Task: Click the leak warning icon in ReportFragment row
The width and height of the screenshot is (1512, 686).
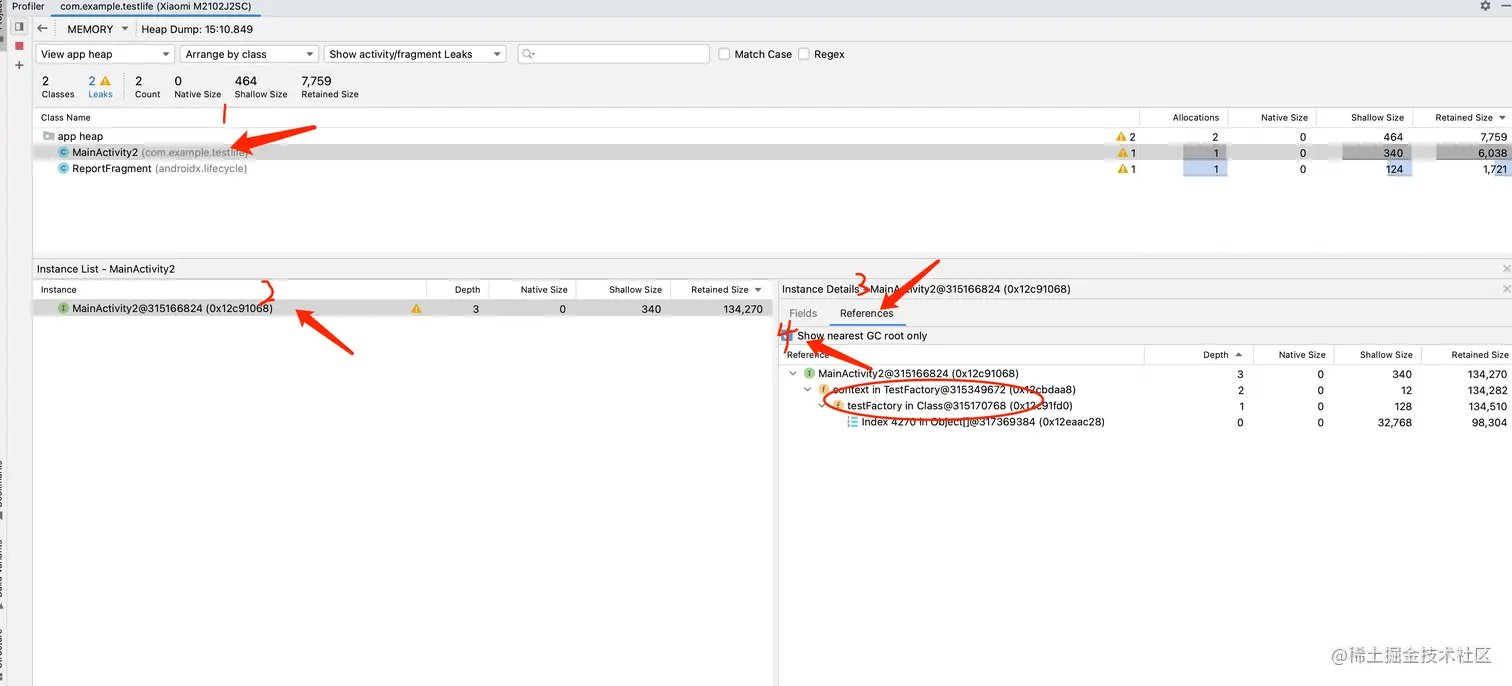Action: click(x=1121, y=169)
